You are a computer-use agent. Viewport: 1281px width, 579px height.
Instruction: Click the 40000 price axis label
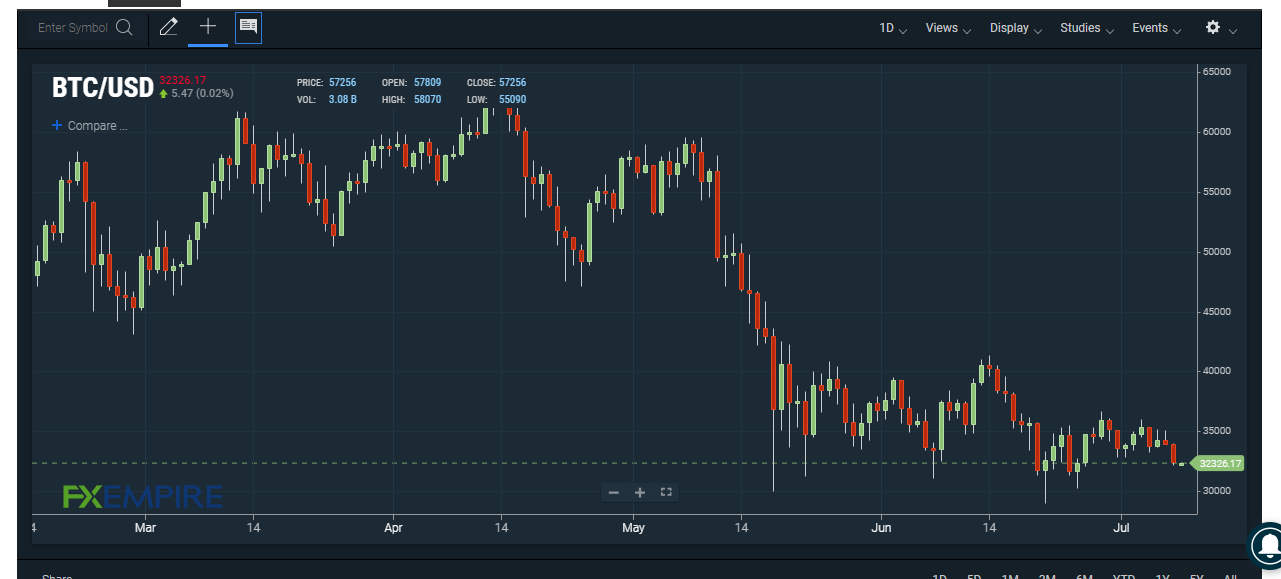1217,371
